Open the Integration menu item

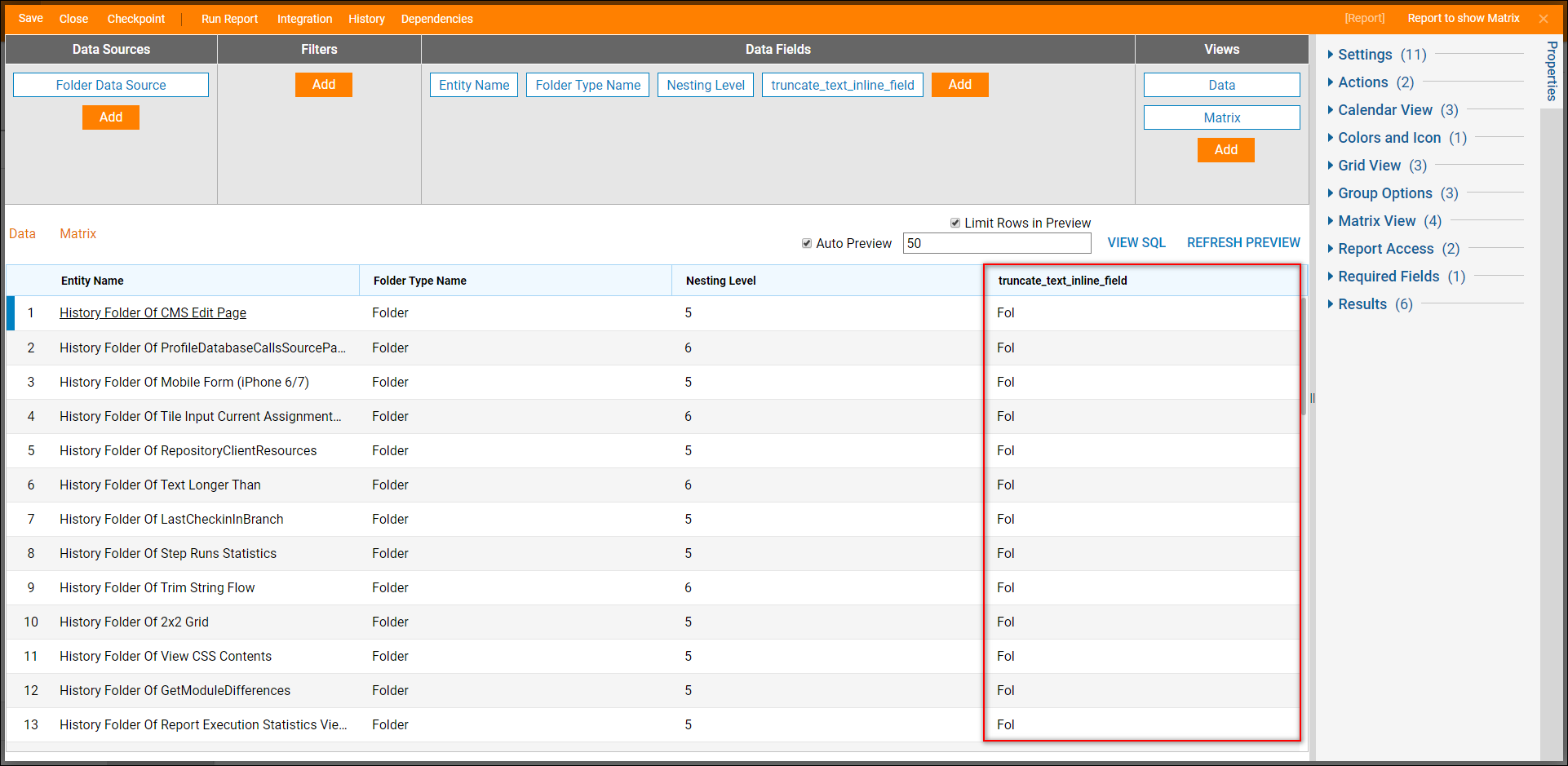[304, 19]
